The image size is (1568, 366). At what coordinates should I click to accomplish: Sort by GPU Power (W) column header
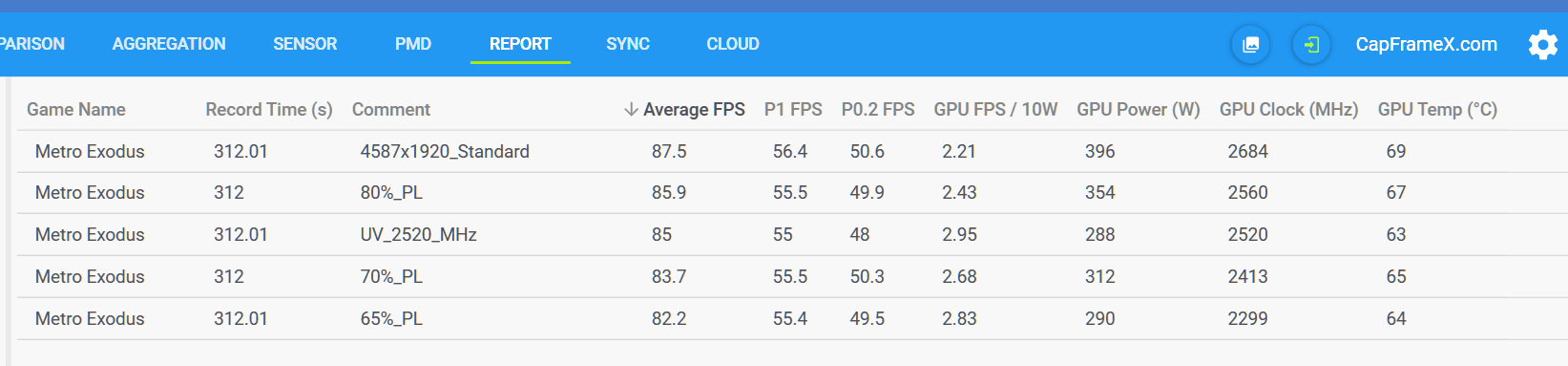[x=1139, y=110]
